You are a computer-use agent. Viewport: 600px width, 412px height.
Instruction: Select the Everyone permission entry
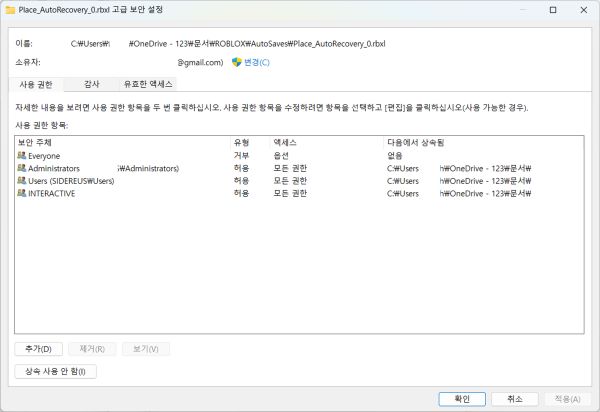pos(299,156)
